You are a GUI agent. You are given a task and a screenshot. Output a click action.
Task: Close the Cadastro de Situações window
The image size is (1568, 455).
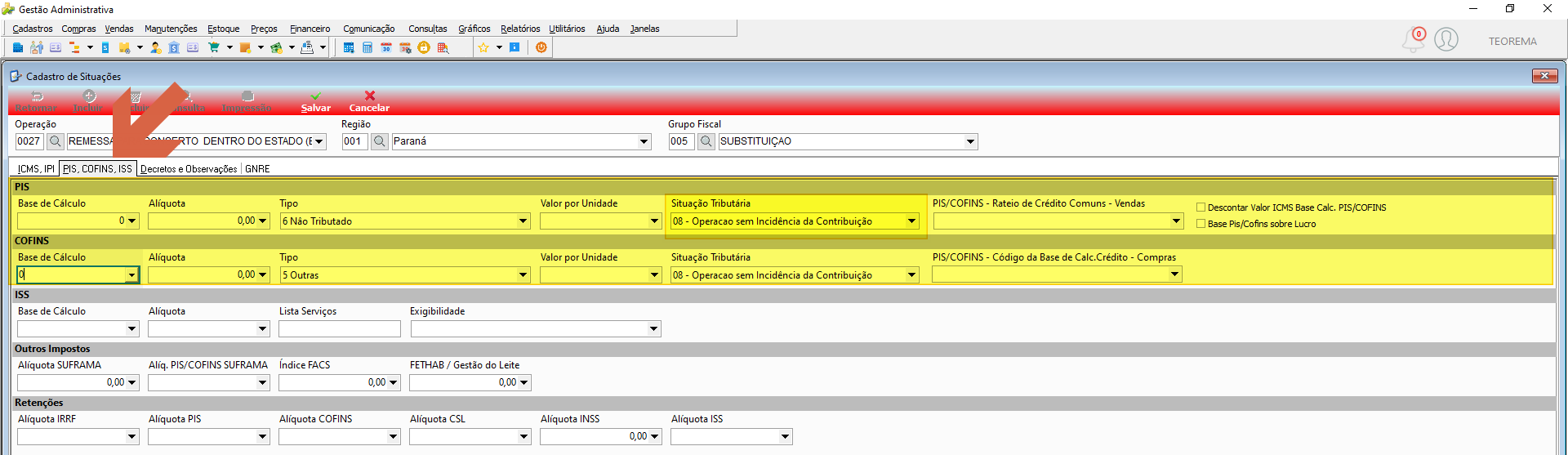coord(1544,76)
